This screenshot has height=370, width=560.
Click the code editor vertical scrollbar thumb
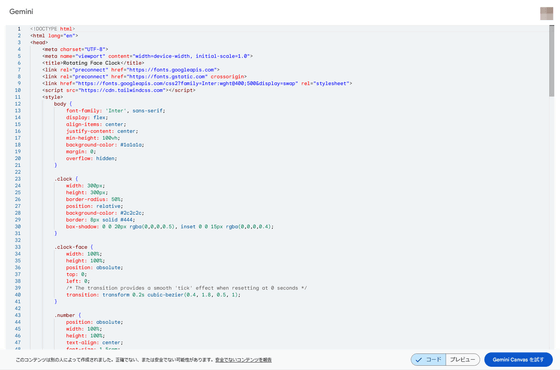[x=551, y=61]
